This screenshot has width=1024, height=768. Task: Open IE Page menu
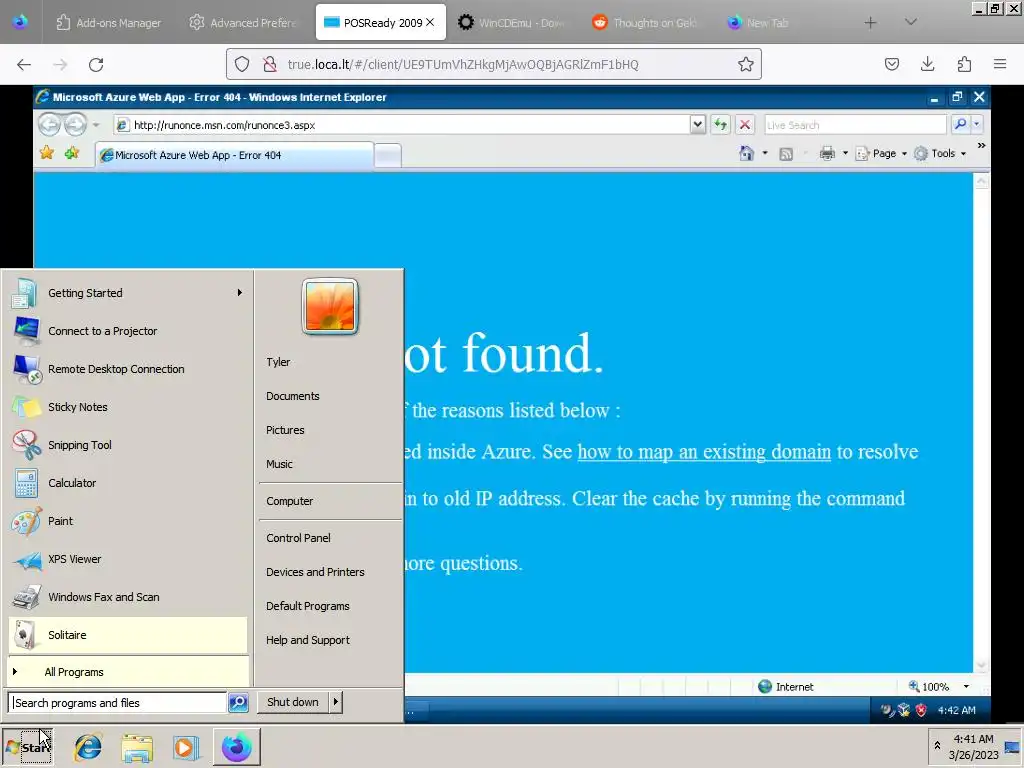(881, 153)
